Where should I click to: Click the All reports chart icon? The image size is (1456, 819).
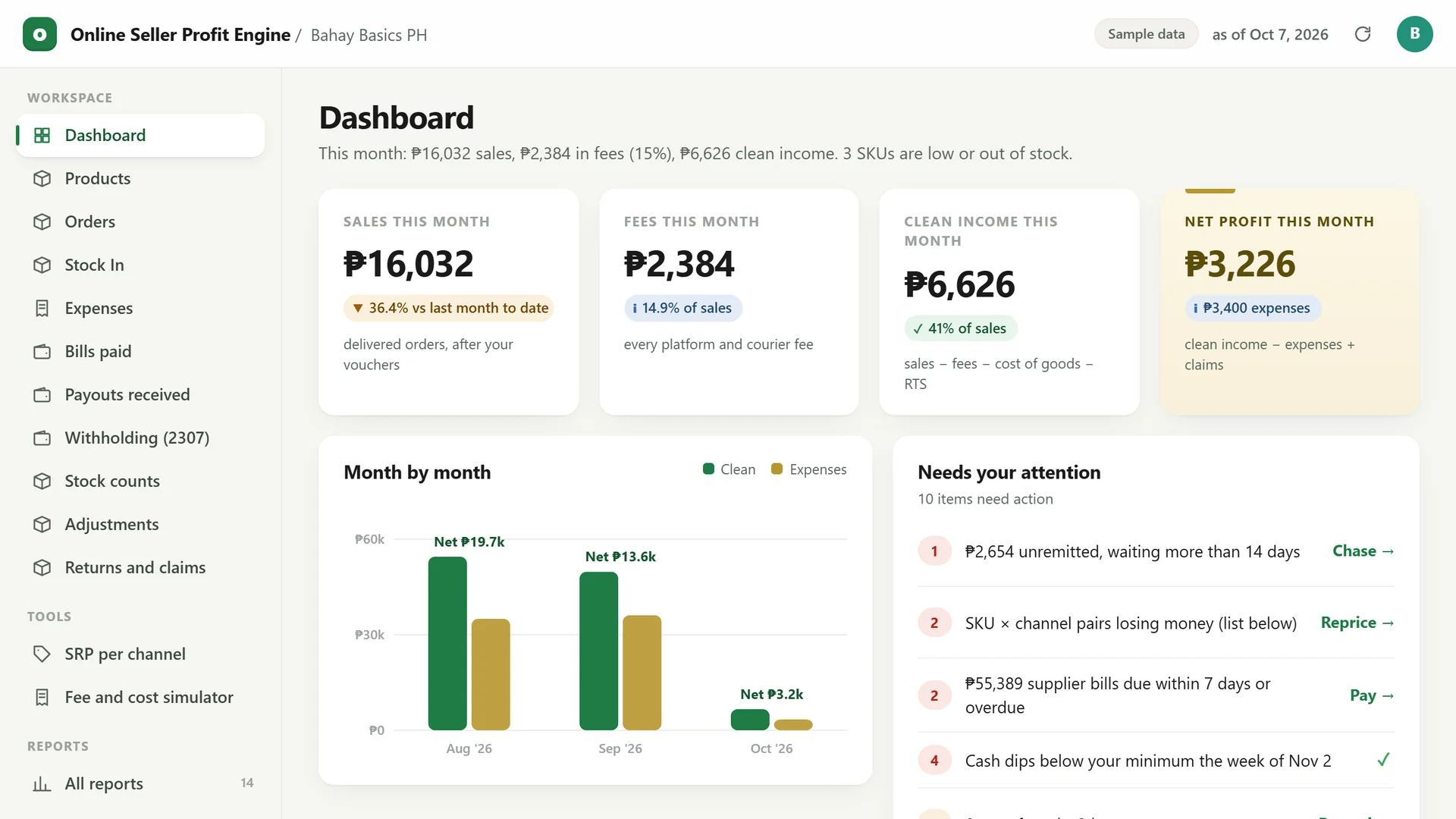tap(42, 783)
